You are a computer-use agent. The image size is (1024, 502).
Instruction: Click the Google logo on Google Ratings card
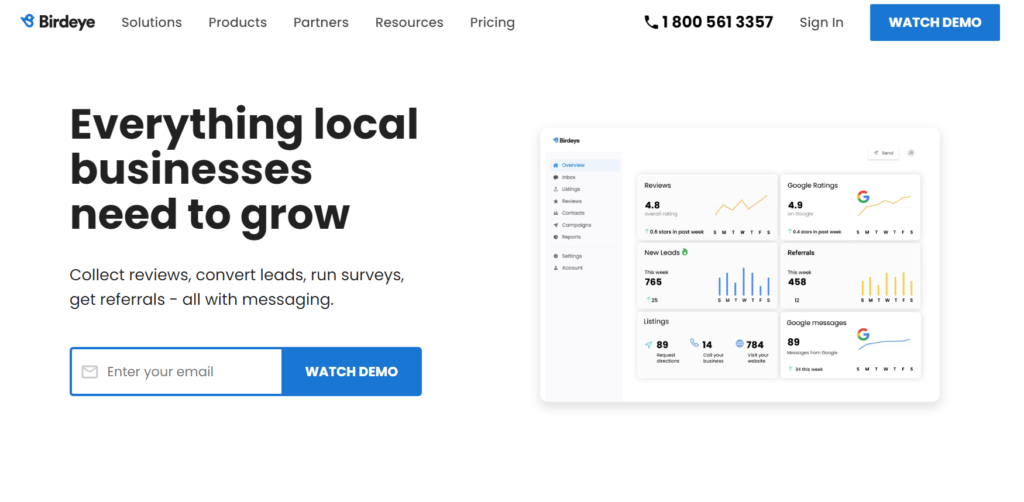(863, 196)
